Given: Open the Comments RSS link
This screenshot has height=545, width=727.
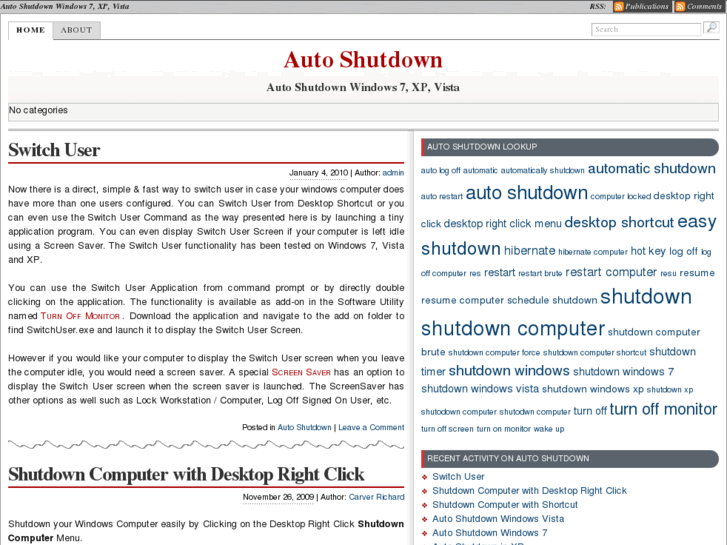Looking at the screenshot, I should [x=704, y=6].
